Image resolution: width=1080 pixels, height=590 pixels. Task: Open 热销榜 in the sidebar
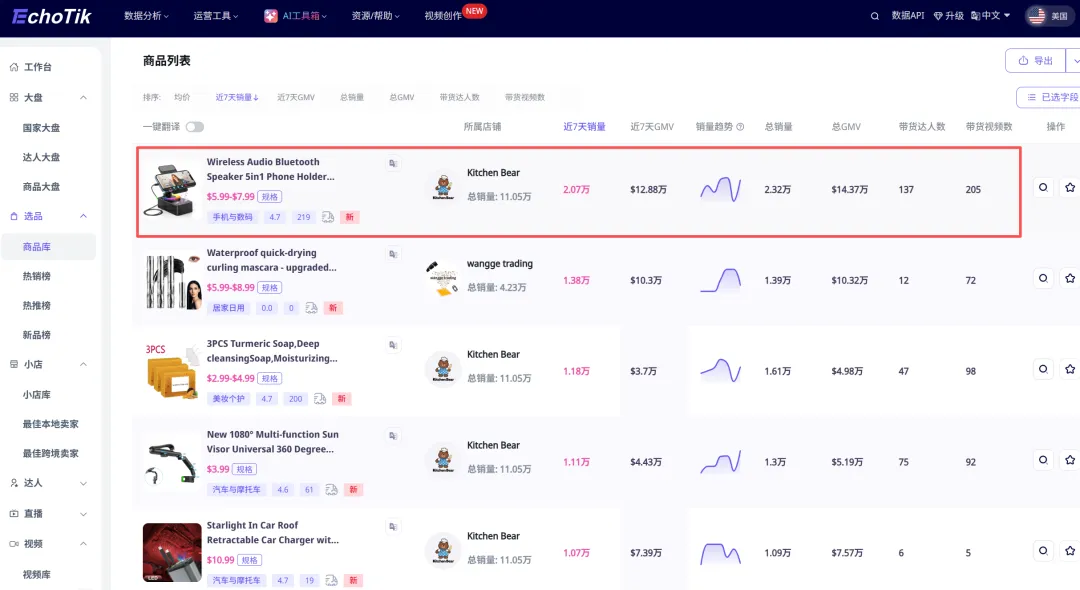(37, 276)
